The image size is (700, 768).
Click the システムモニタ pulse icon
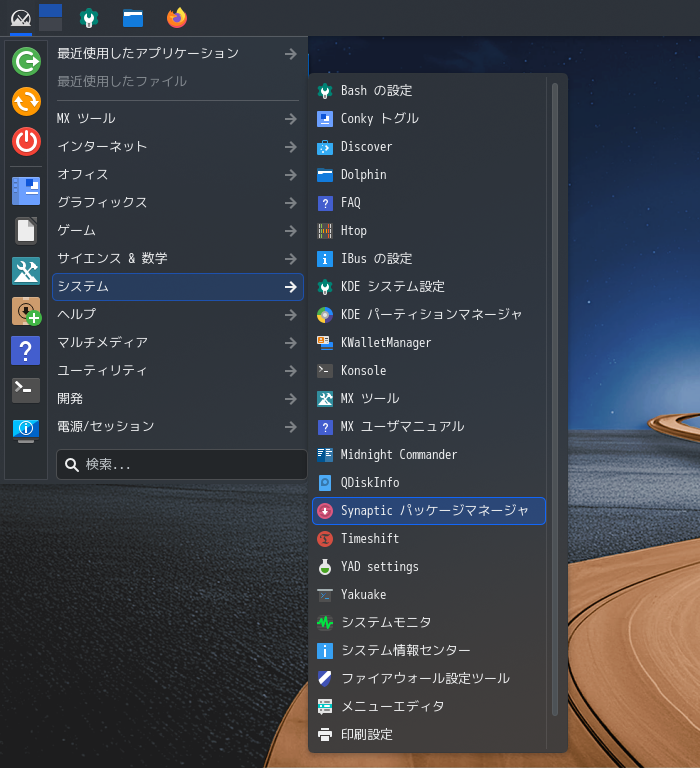coord(324,623)
